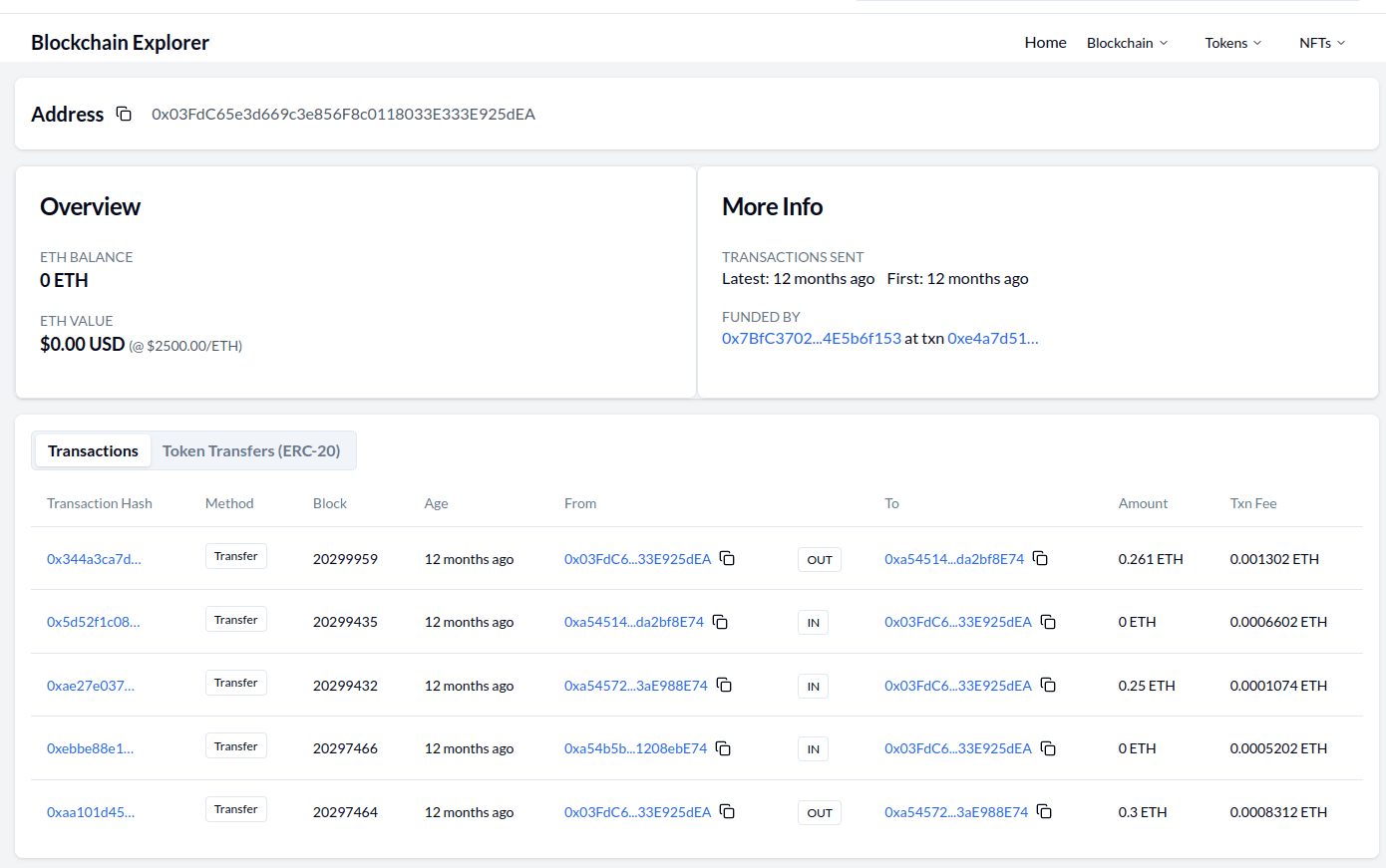Copy the From address 0xa54b5b...1208ebE74
This screenshot has width=1386, height=868.
722,747
